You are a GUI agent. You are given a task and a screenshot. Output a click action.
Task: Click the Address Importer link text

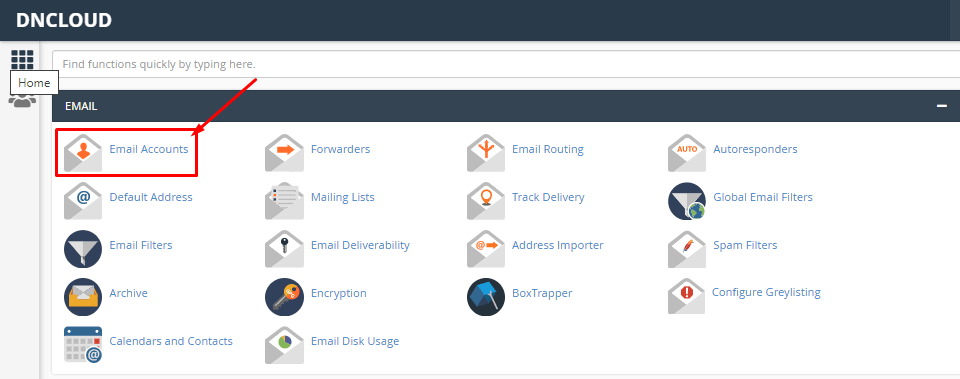pyautogui.click(x=558, y=245)
